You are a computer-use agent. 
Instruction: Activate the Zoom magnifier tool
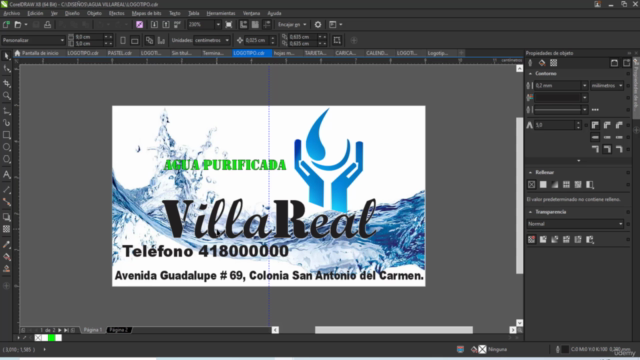[x=7, y=96]
